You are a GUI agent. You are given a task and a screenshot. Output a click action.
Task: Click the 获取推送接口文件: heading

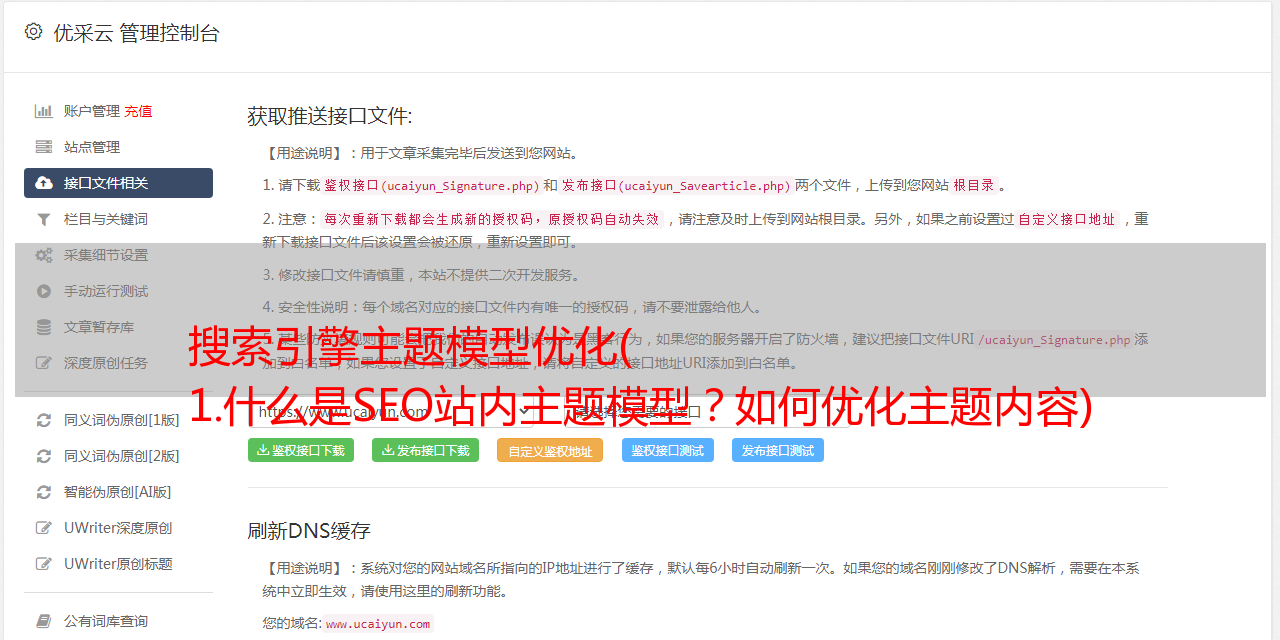[x=330, y=116]
